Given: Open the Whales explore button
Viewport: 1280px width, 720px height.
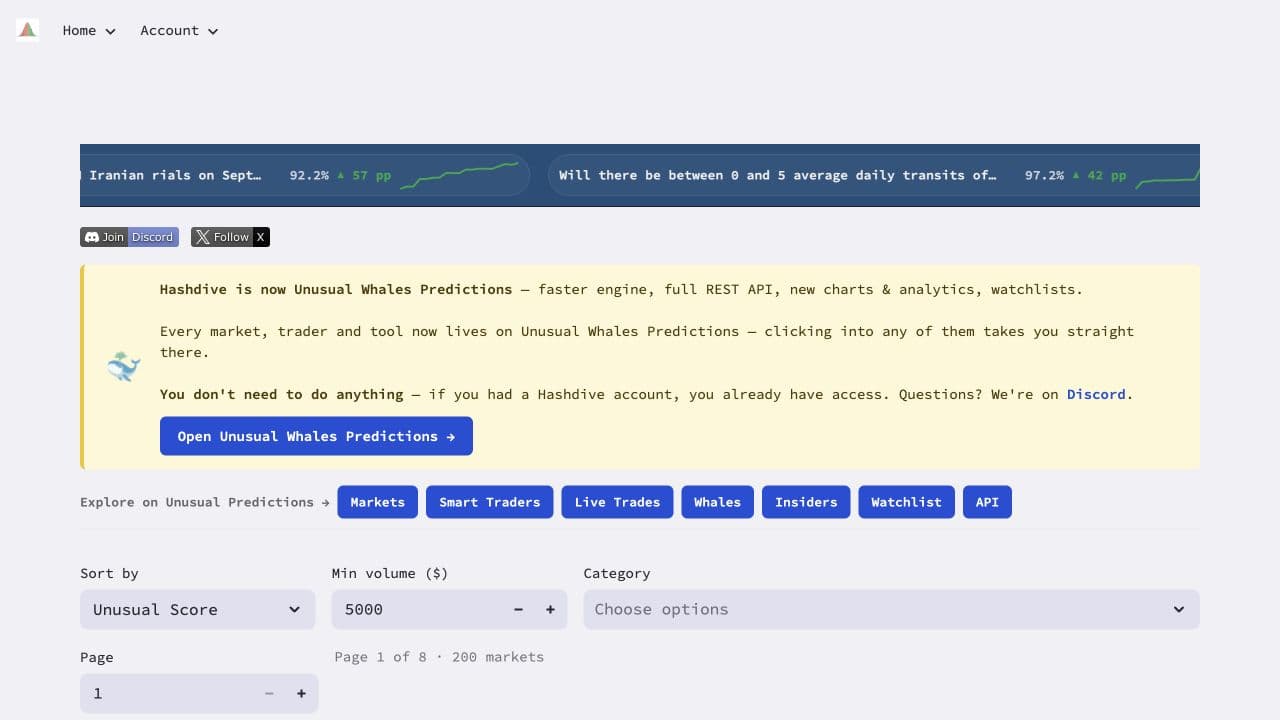Looking at the screenshot, I should (x=718, y=502).
